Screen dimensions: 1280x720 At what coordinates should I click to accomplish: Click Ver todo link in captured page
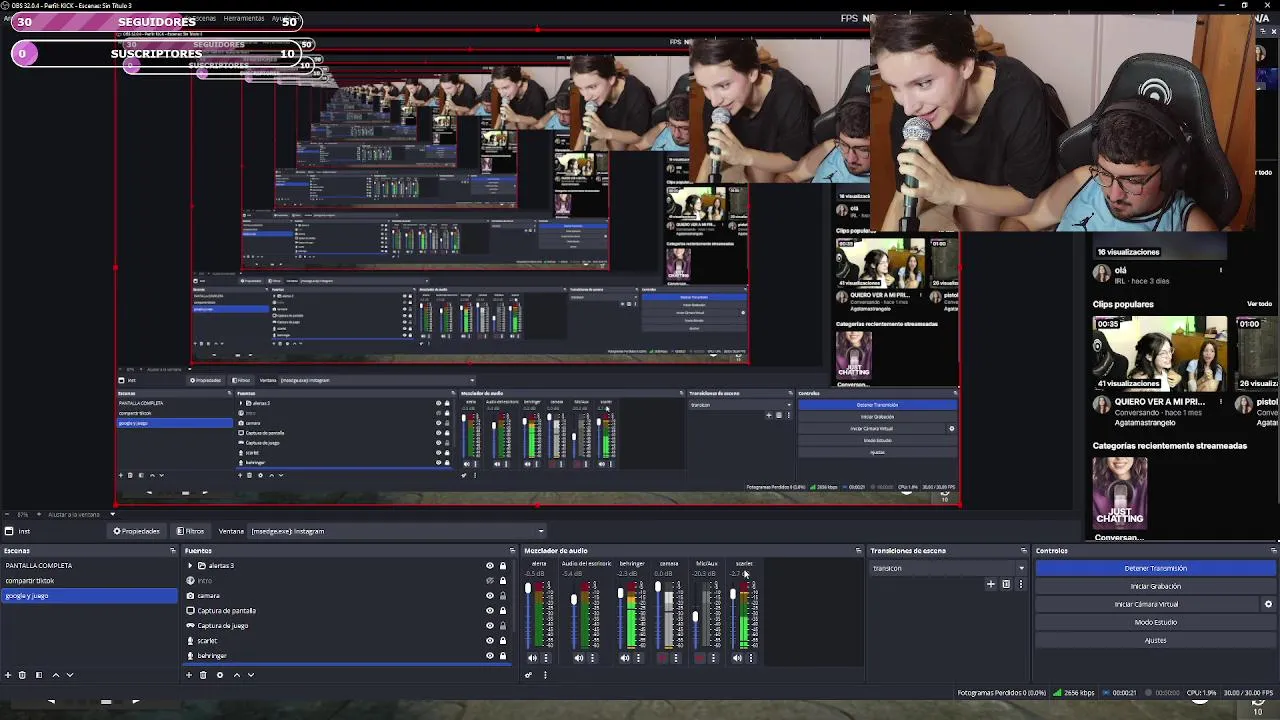pos(1259,304)
